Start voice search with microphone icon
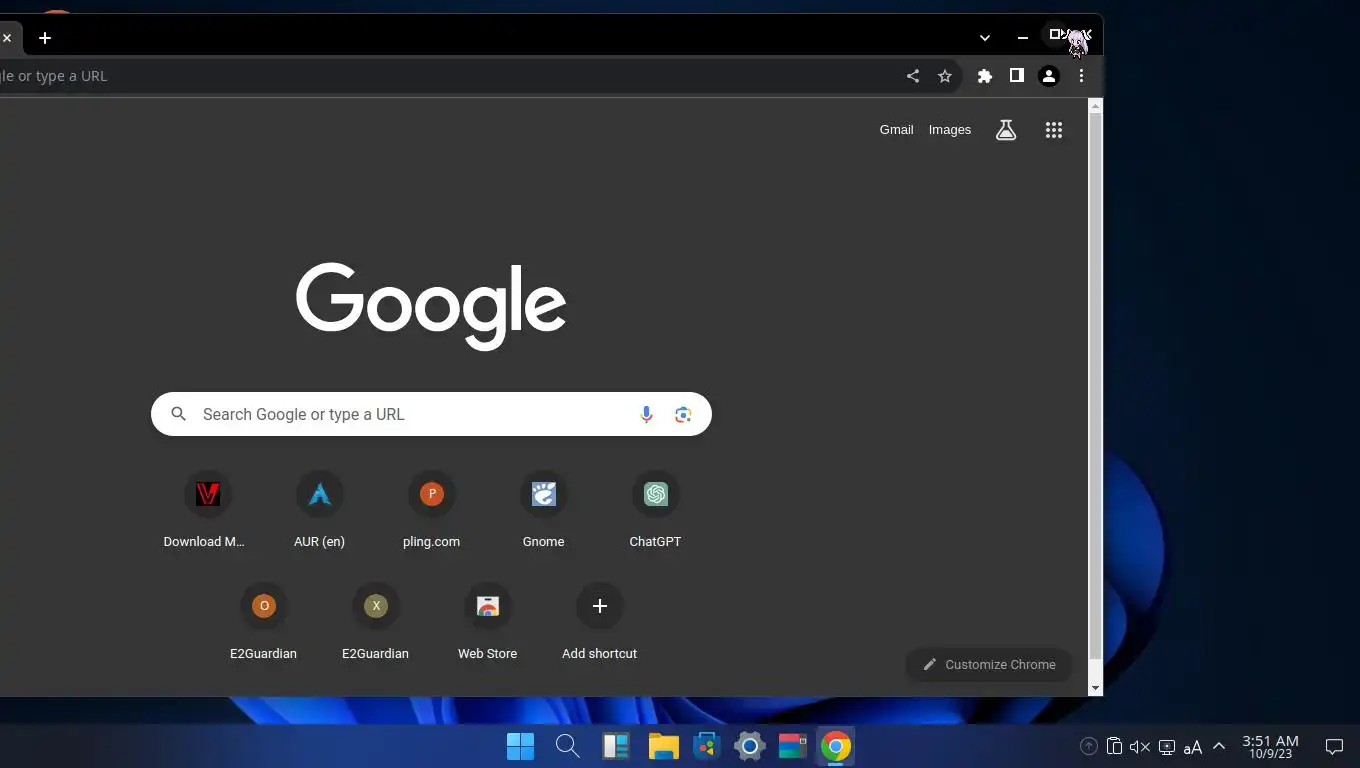Screen dimensions: 1360x768 tap(646, 414)
